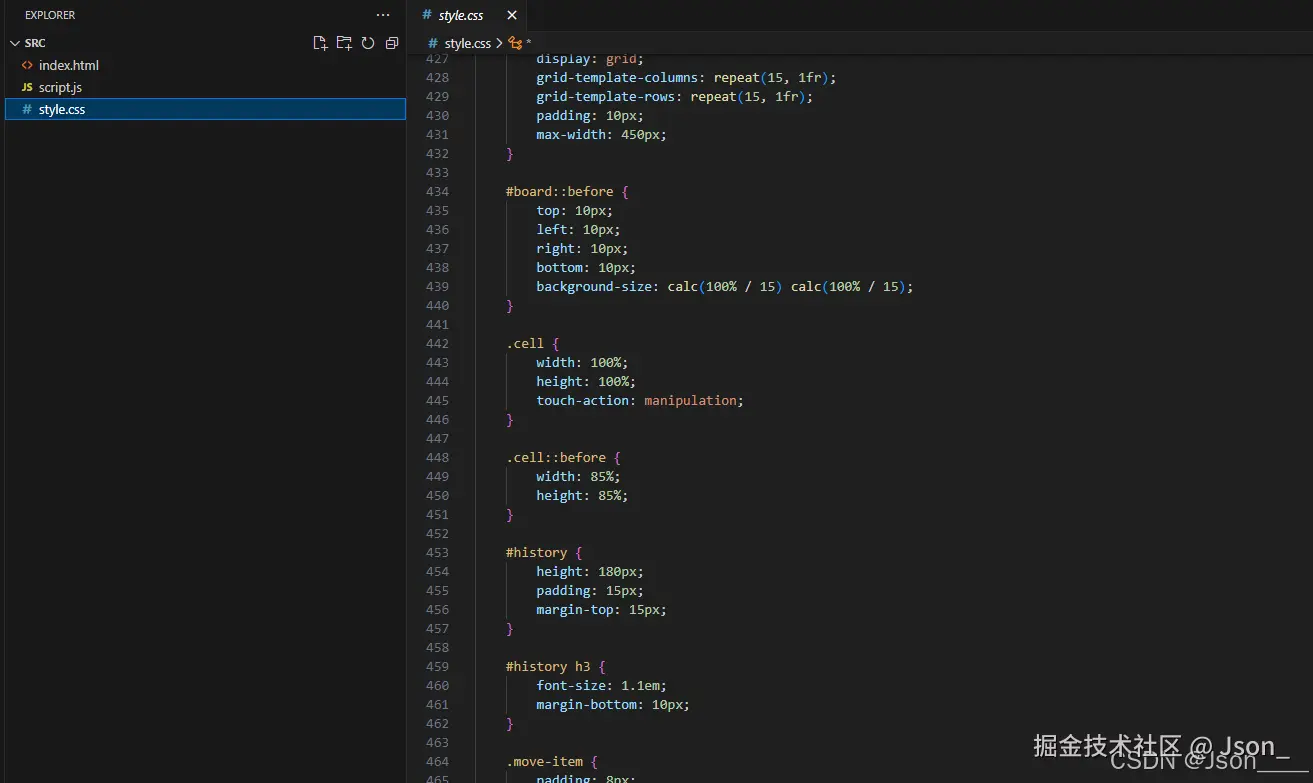1313x783 pixels.
Task: Open the style.css breadcrumb file picker
Action: tap(467, 43)
